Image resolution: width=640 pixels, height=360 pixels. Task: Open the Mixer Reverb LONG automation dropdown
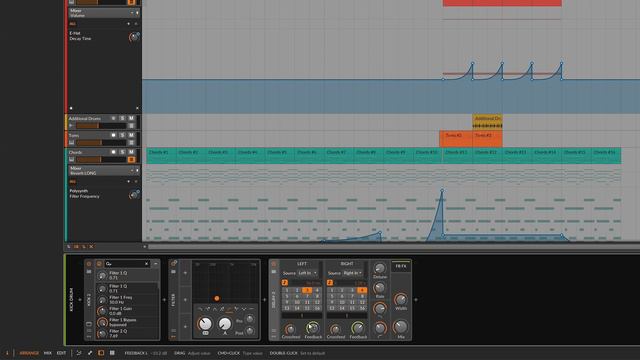click(104, 171)
